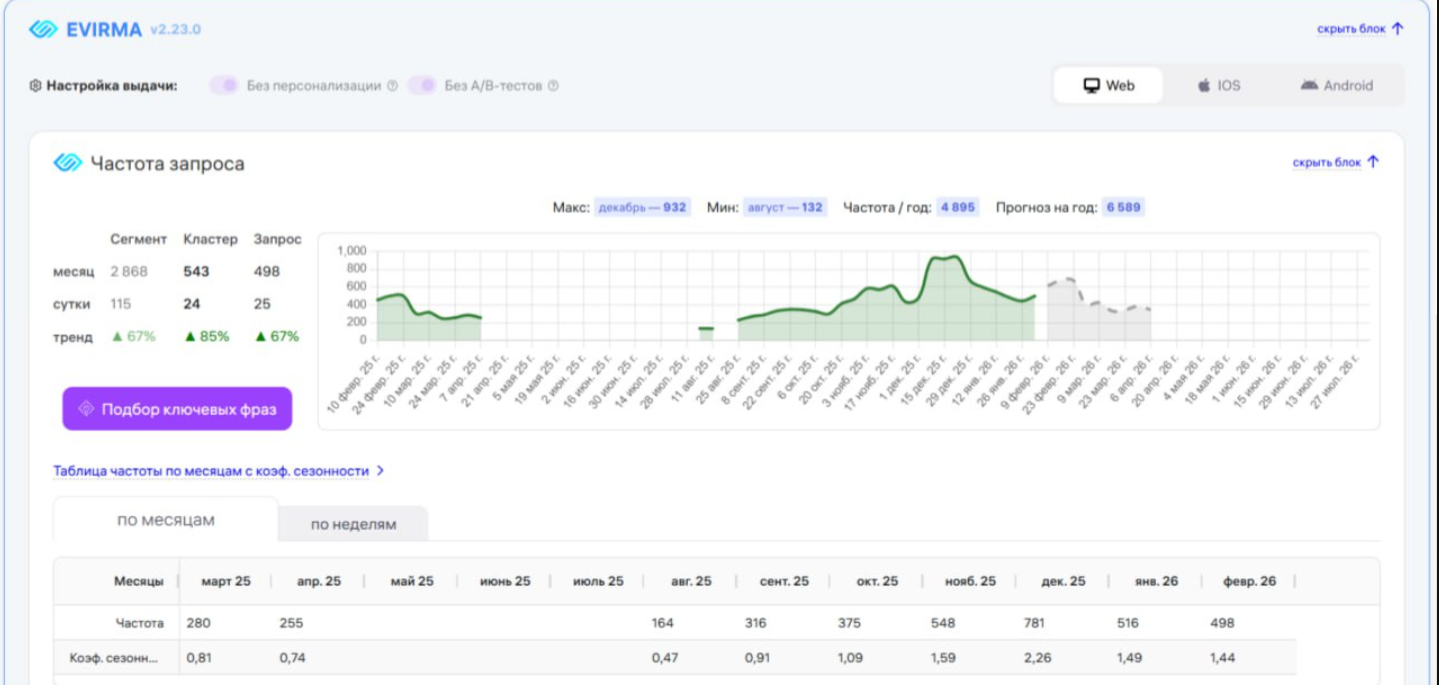Click help icon beside Без A/B-тестов
This screenshot has width=1439, height=685.
click(553, 86)
